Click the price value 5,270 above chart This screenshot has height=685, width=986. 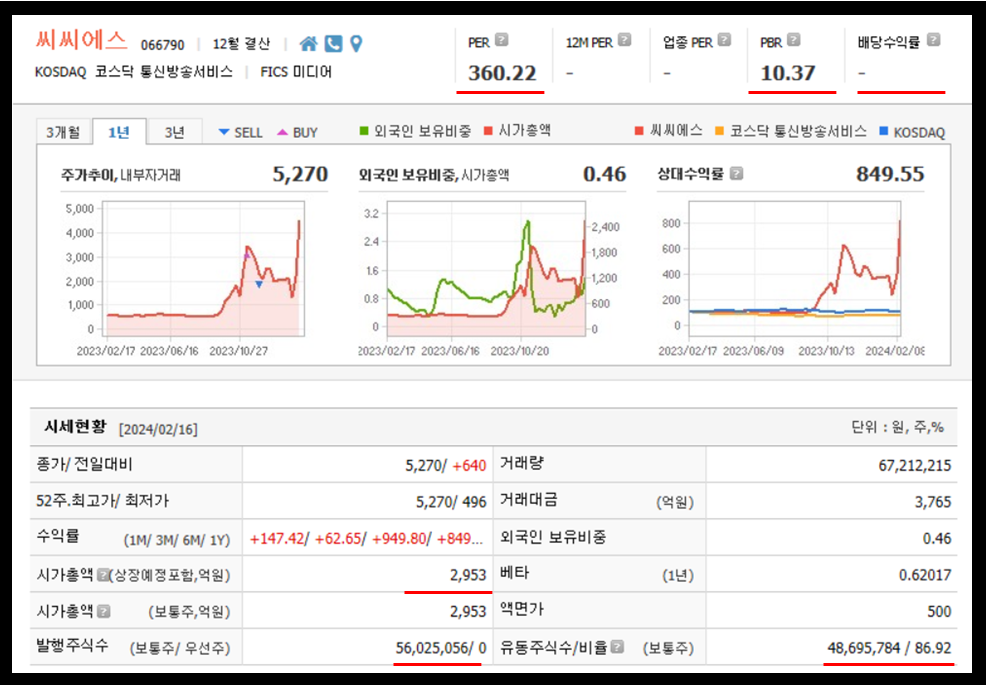coord(300,174)
